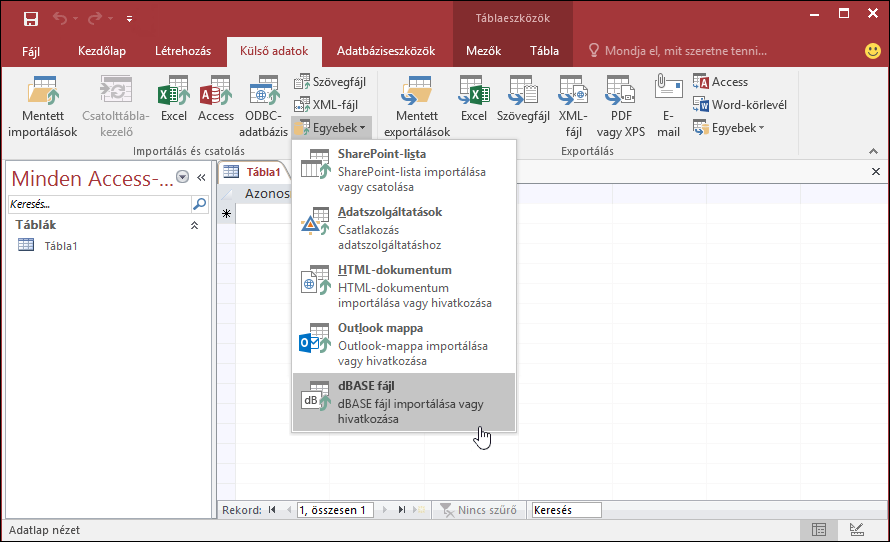Click the Nincs szűrő filter indicator
The width and height of the screenshot is (890, 542).
click(x=478, y=510)
